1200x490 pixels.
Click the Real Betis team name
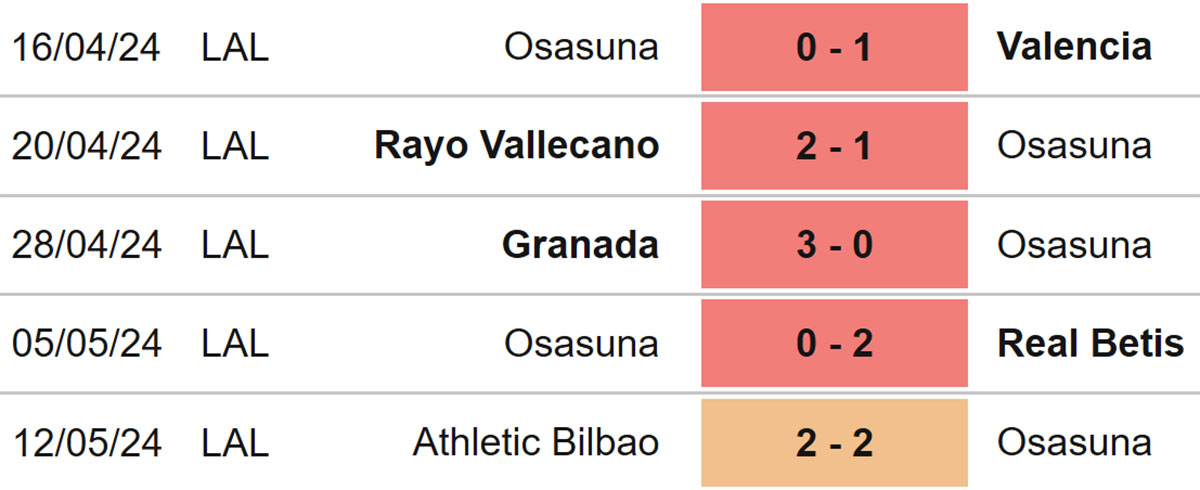pos(1090,344)
